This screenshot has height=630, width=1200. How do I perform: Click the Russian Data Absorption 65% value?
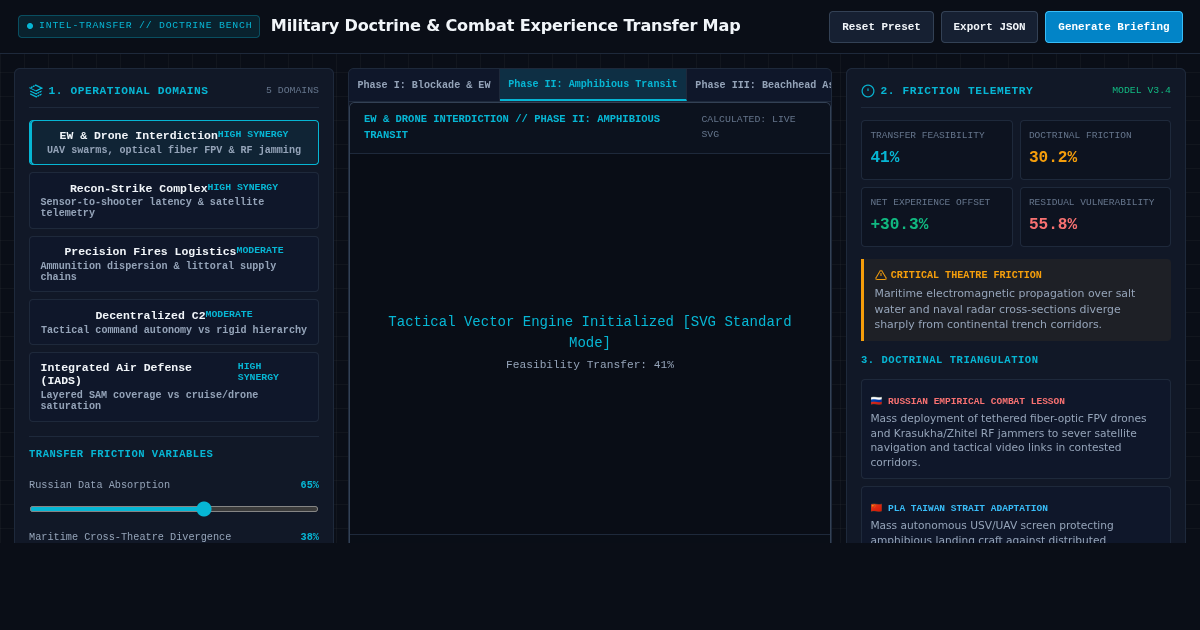click(x=310, y=485)
